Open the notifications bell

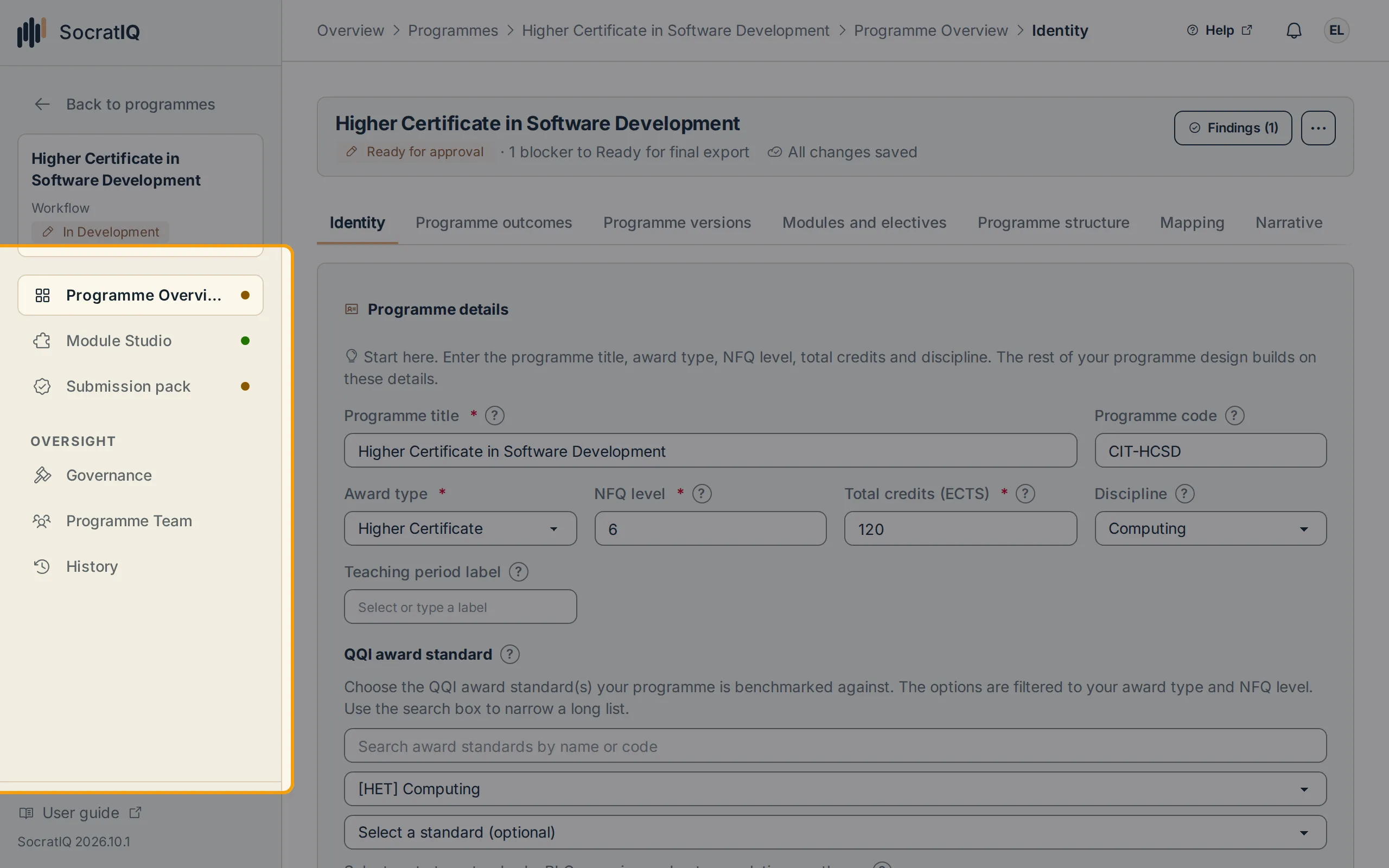(1294, 30)
